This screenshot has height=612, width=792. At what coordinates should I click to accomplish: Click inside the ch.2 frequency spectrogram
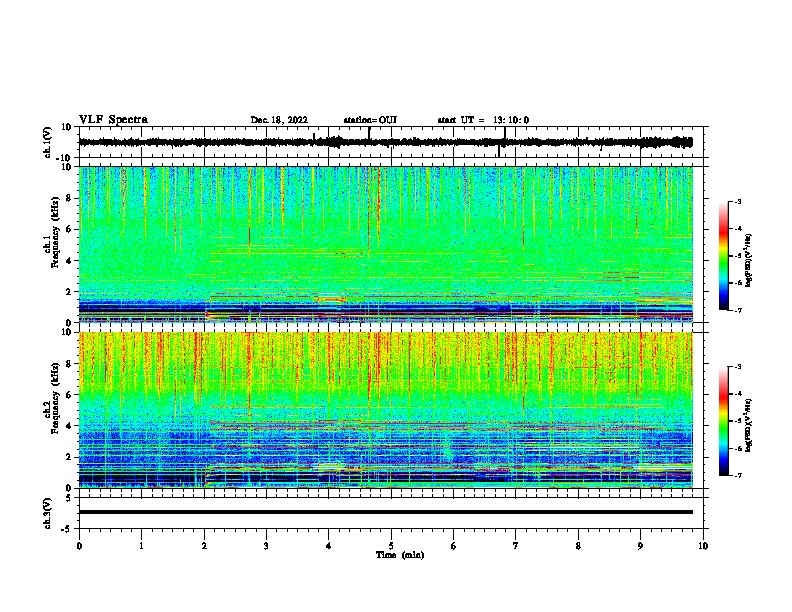pos(386,410)
